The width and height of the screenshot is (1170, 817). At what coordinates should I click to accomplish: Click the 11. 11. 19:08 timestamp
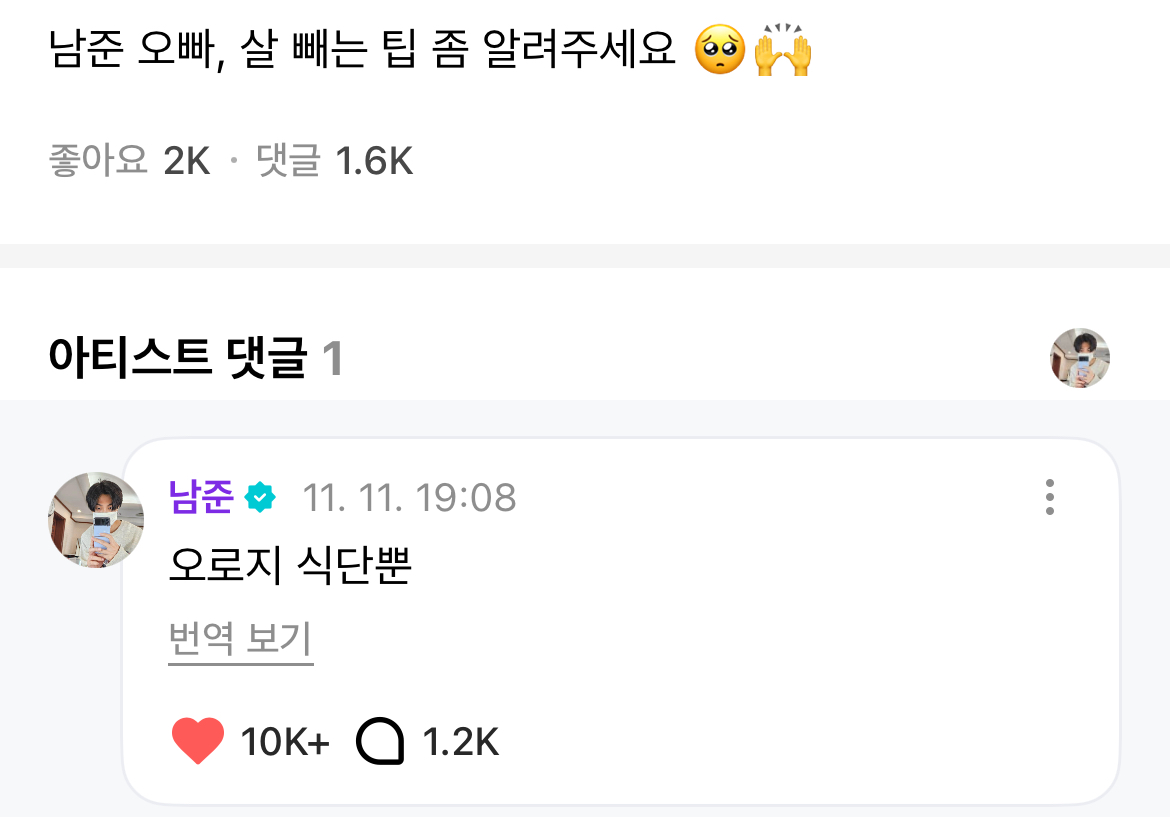pos(409,497)
